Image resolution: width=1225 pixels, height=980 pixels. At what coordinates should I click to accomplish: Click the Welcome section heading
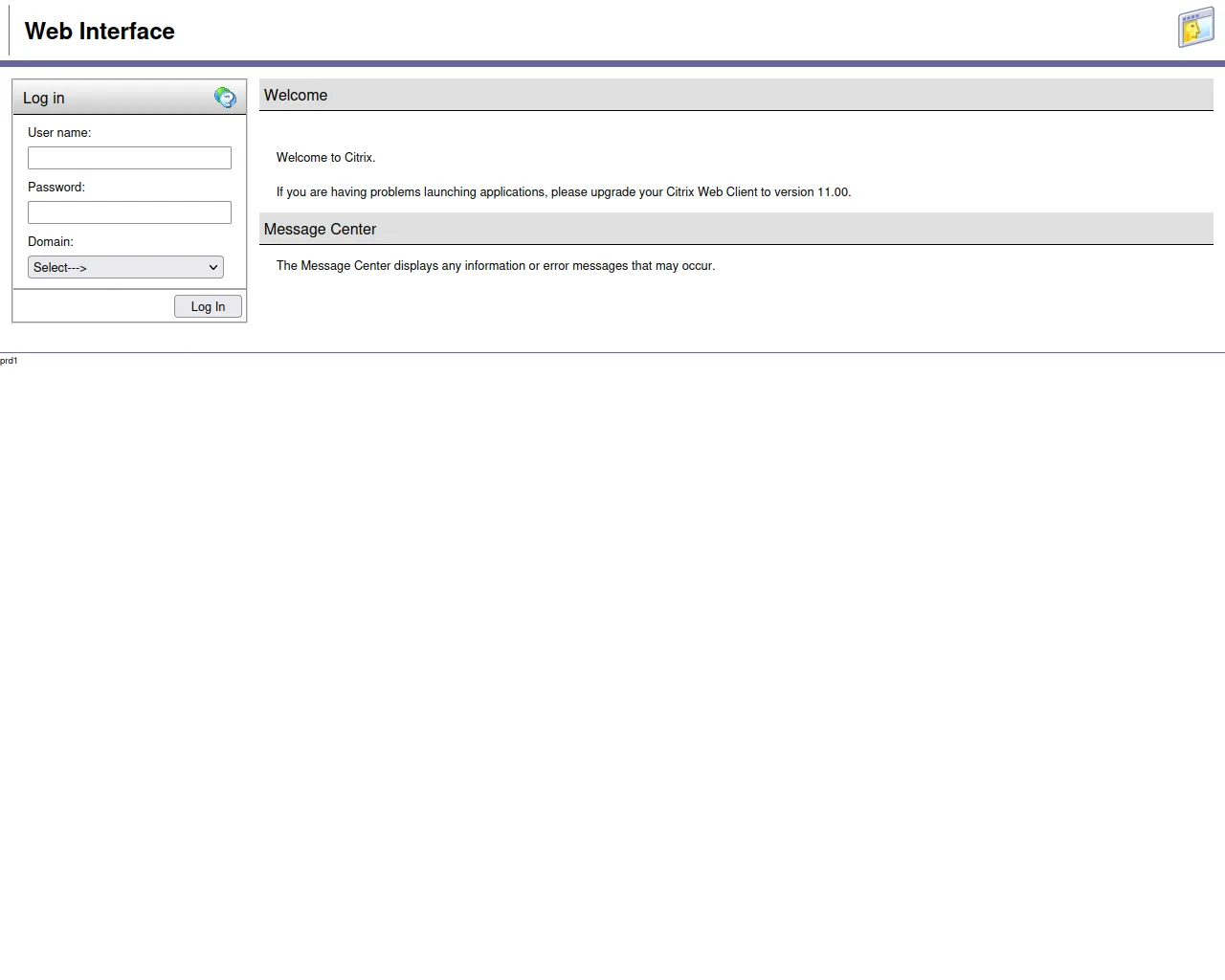(296, 95)
